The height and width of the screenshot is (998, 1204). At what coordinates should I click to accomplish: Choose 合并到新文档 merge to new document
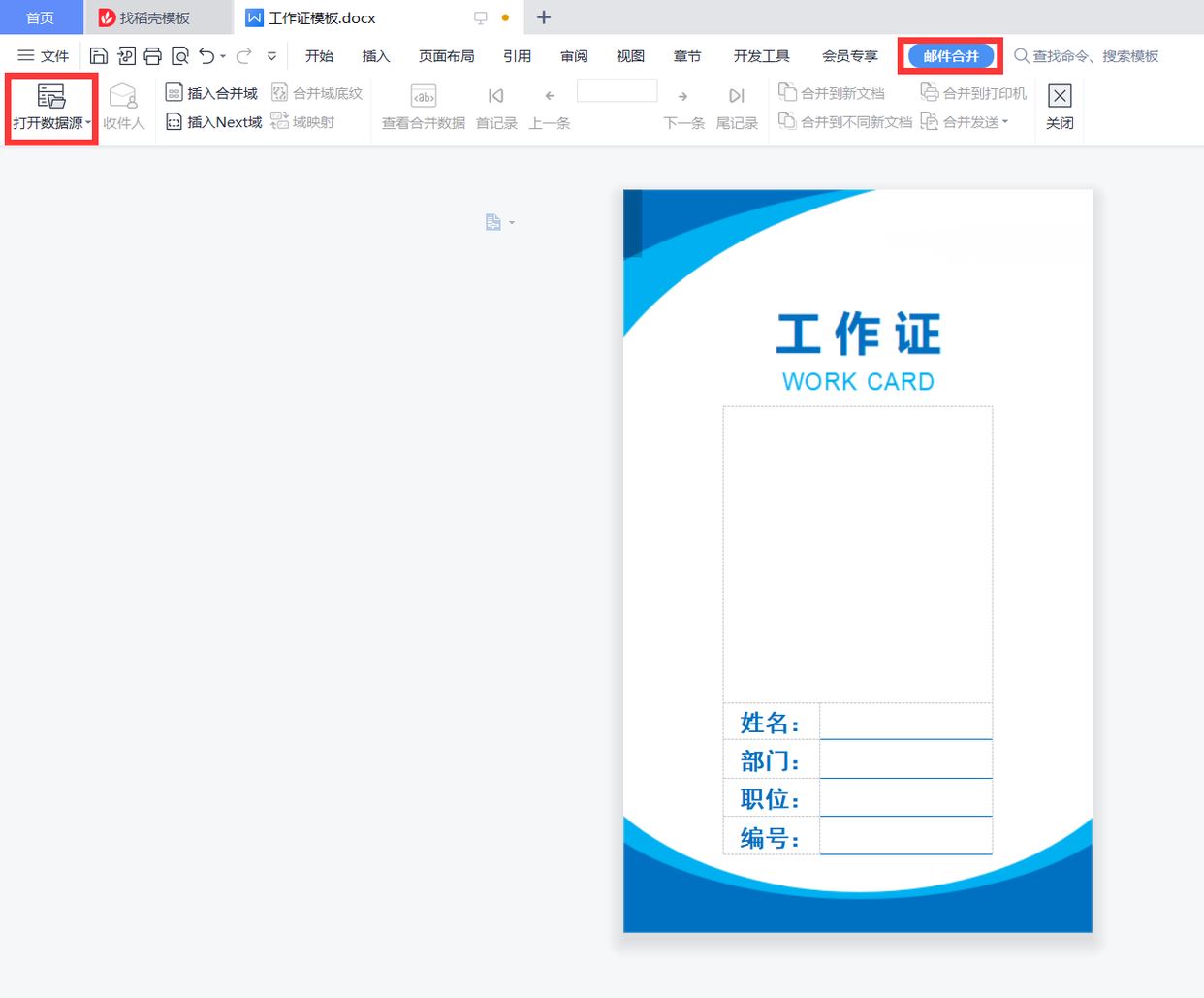click(832, 93)
